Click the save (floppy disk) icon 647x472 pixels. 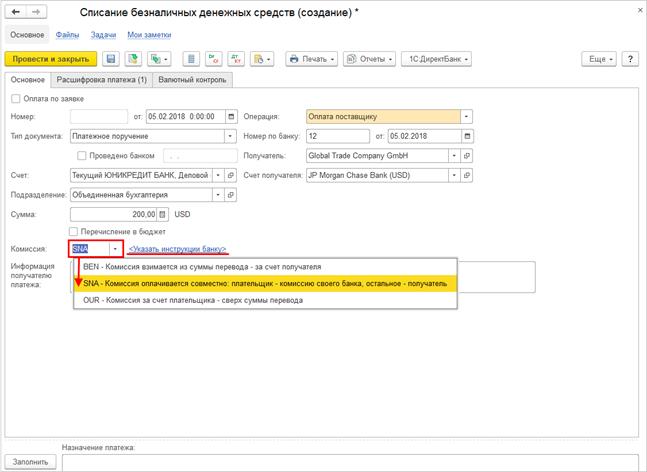click(110, 60)
